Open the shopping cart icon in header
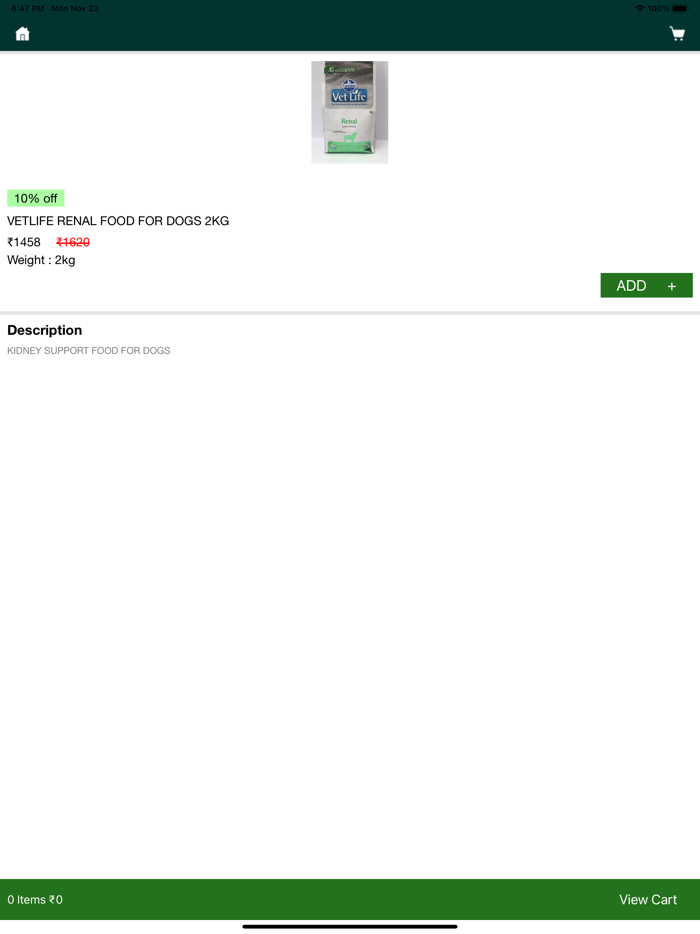Image resolution: width=700 pixels, height=934 pixels. 677,34
